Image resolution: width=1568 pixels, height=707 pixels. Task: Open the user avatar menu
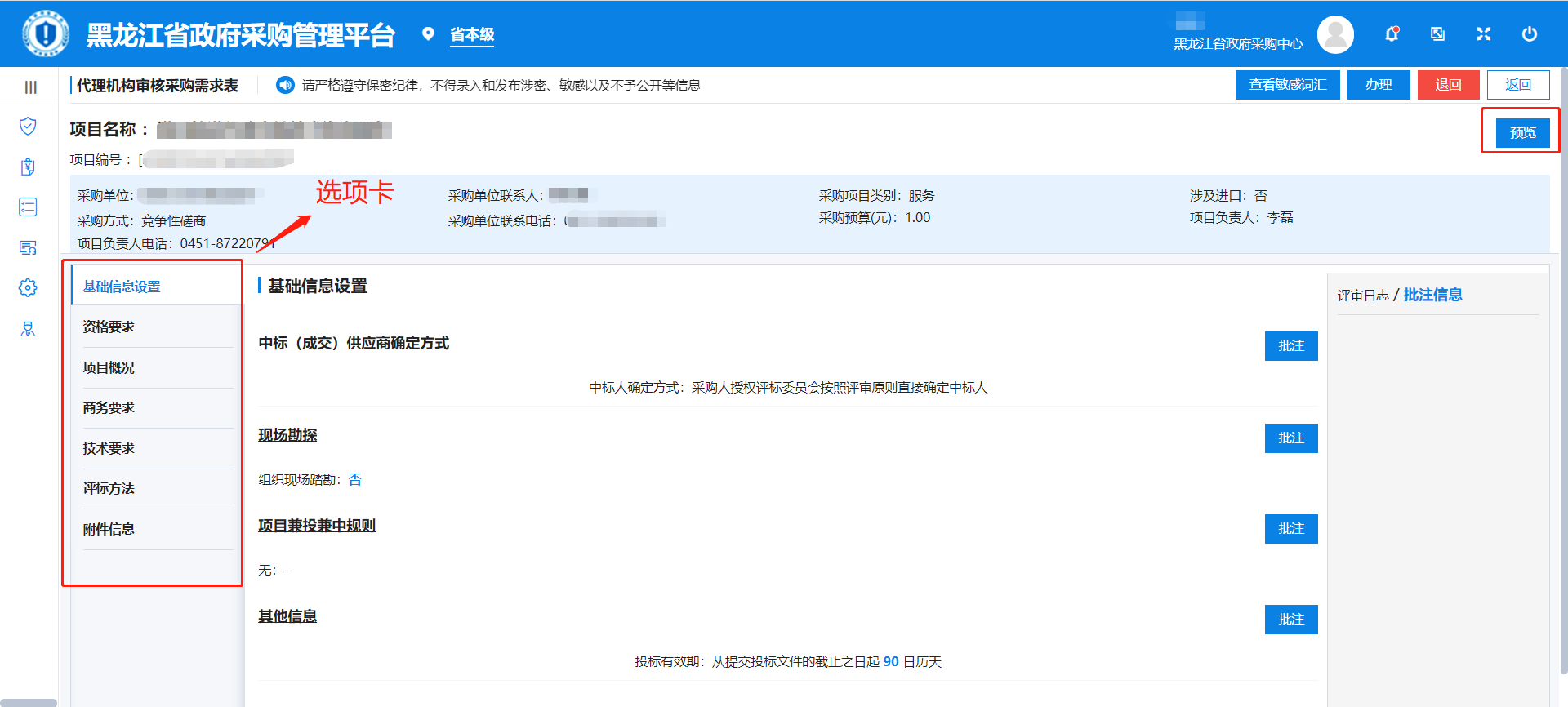pos(1335,34)
